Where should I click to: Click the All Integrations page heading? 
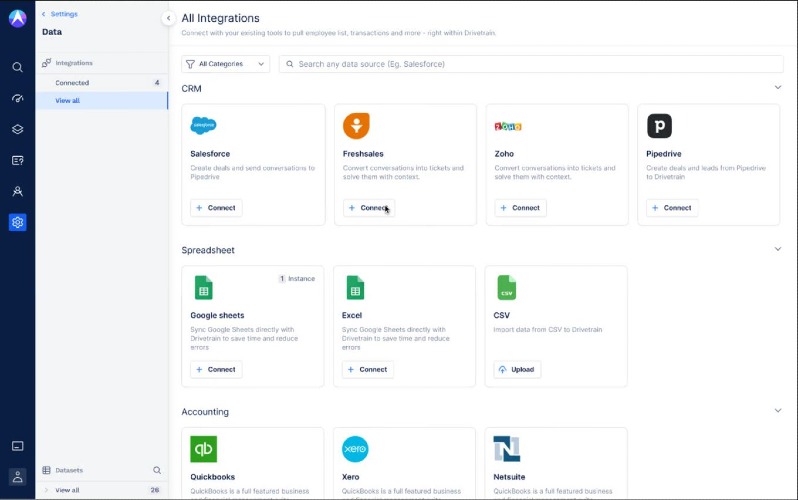coord(220,18)
